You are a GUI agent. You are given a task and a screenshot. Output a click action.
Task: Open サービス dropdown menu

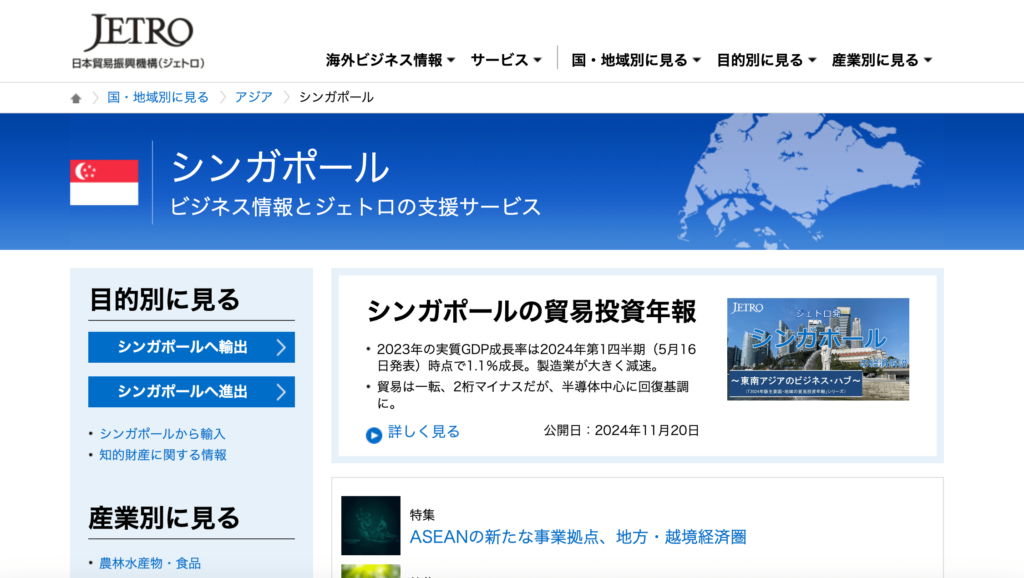click(506, 60)
